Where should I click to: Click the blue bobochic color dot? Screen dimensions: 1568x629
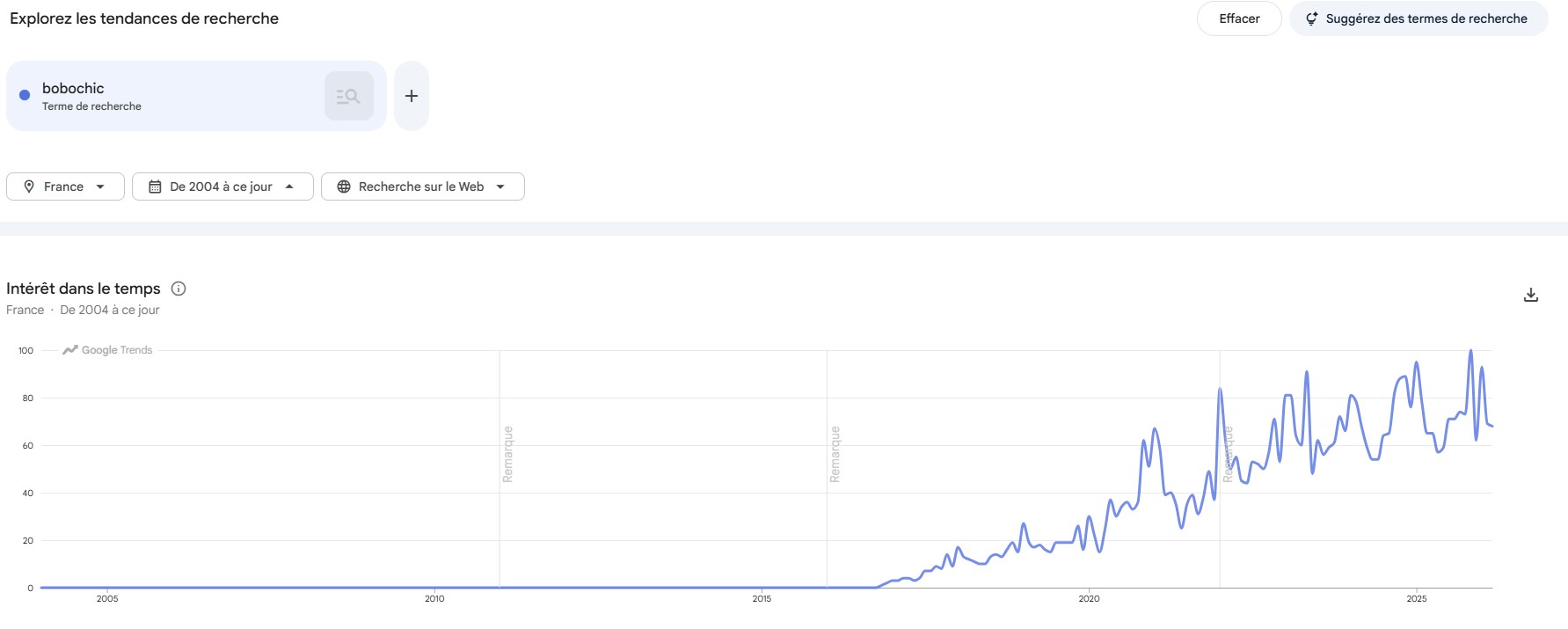(x=25, y=95)
